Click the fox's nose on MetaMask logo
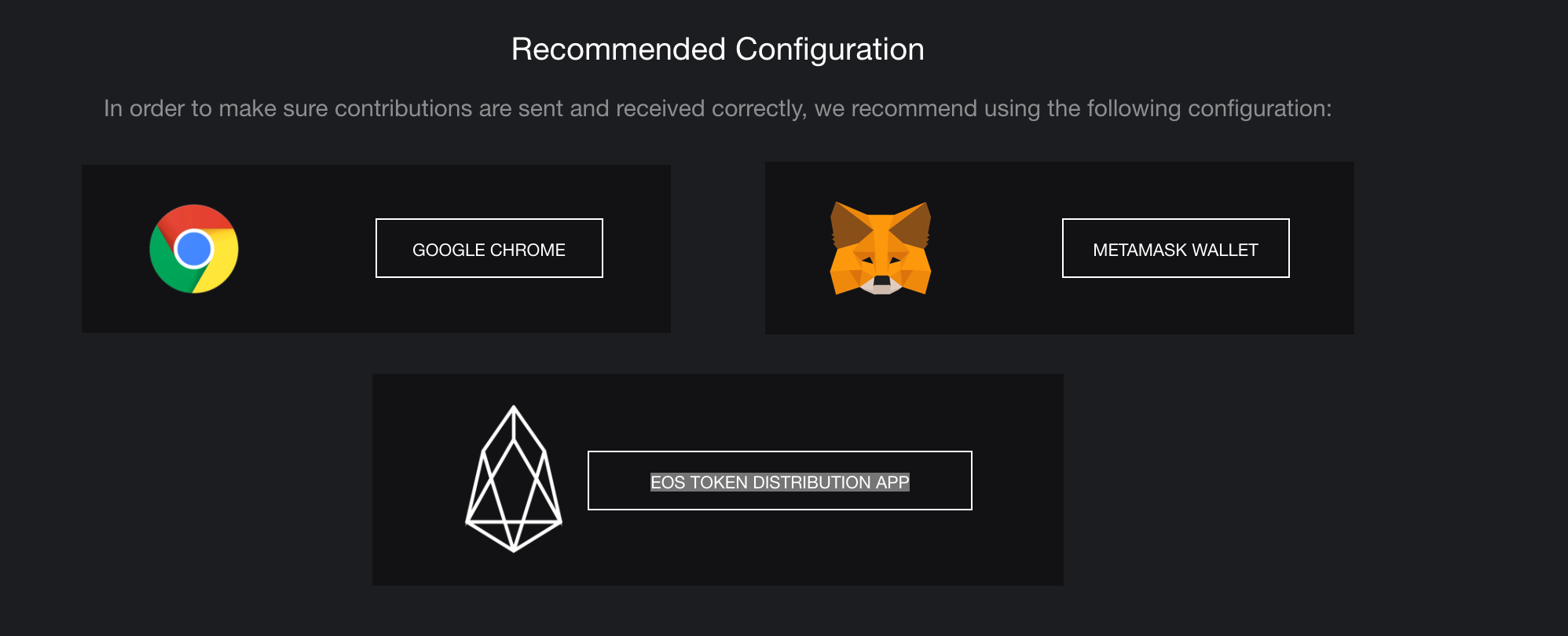Image resolution: width=1568 pixels, height=636 pixels. pyautogui.click(x=881, y=280)
